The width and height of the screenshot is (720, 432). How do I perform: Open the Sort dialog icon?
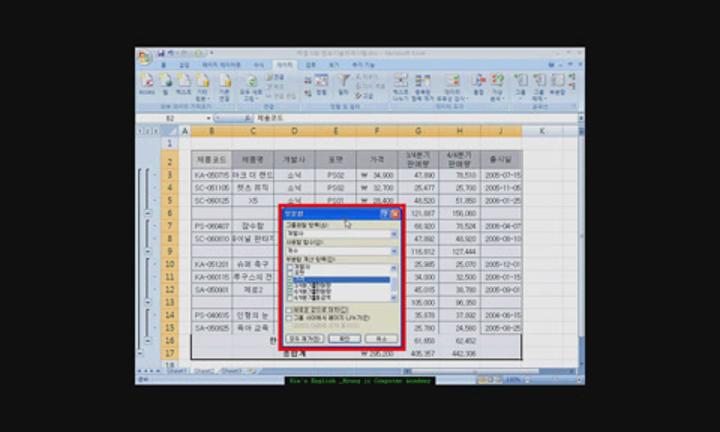coord(321,84)
